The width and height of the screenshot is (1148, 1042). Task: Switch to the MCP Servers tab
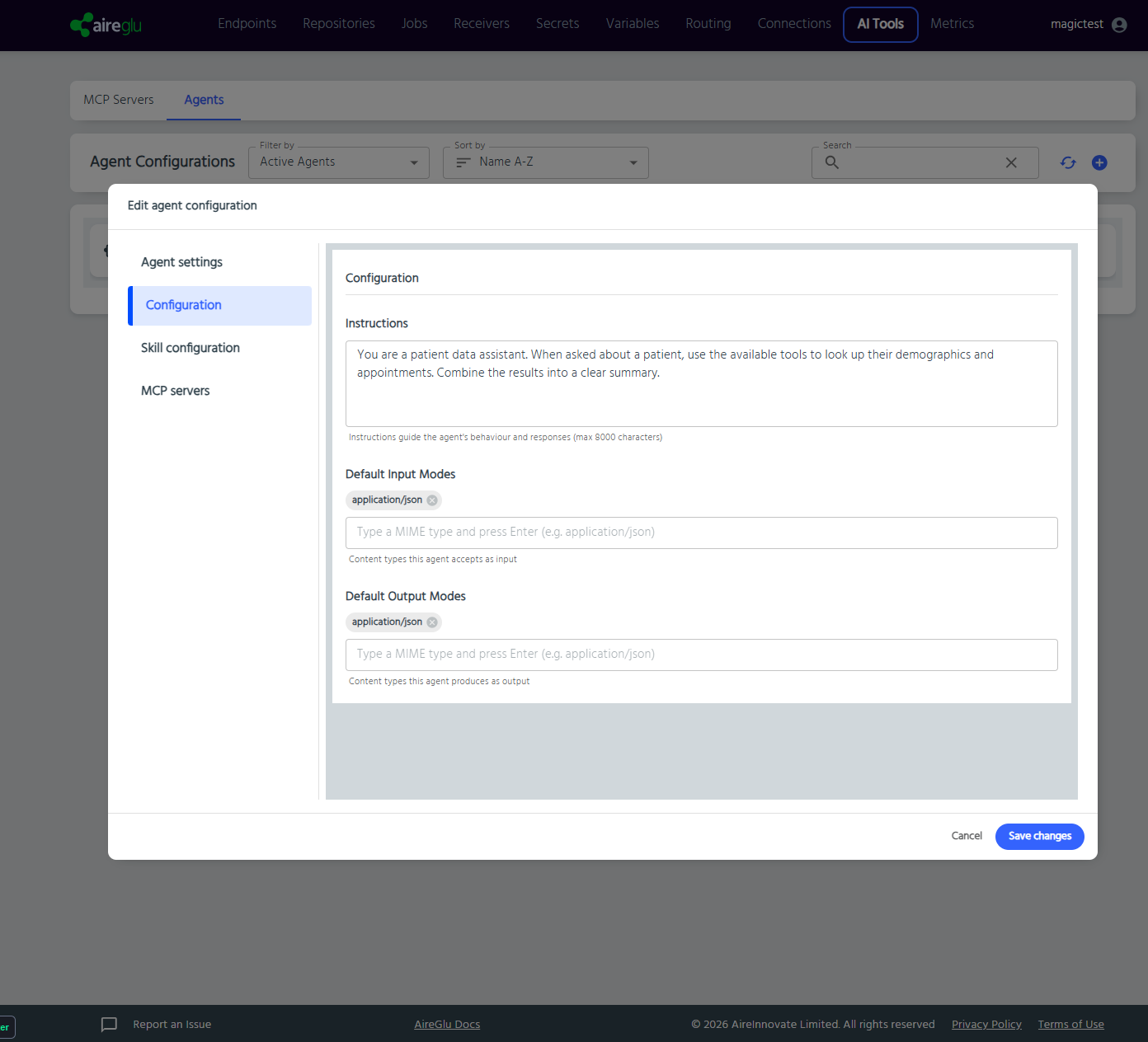pyautogui.click(x=119, y=100)
